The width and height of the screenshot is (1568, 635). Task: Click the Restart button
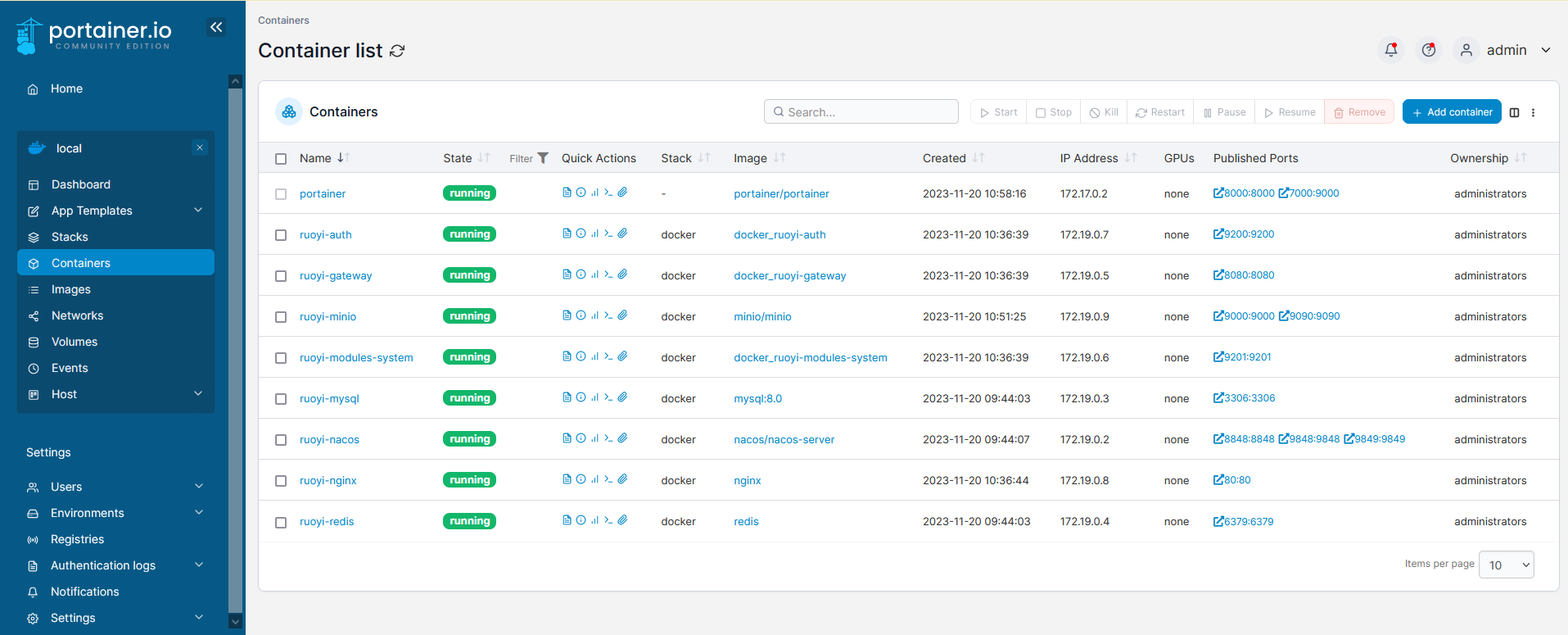1160,112
